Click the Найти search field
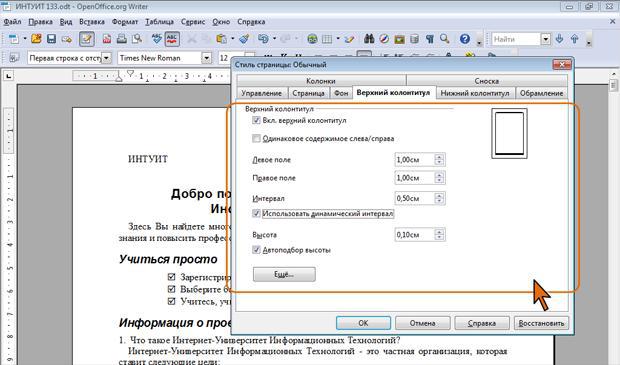This screenshot has height=365, width=620. pyautogui.click(x=516, y=39)
